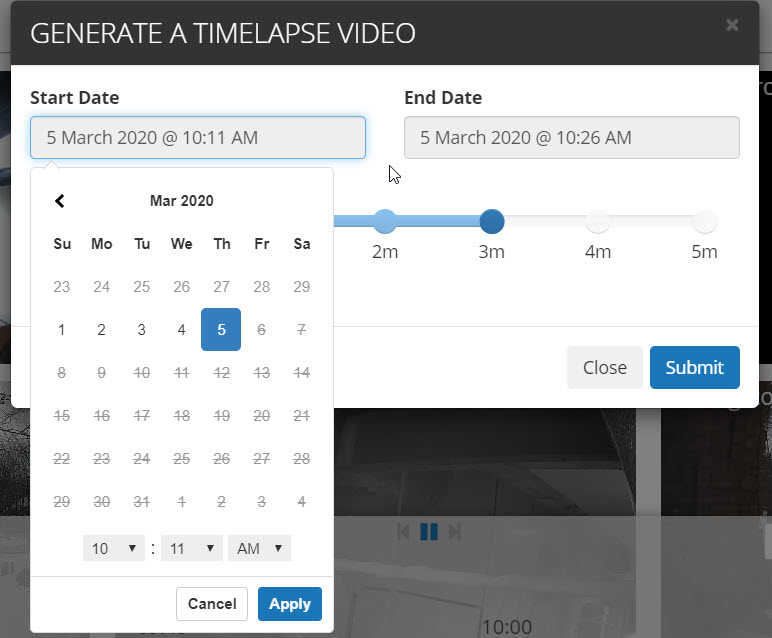
Task: Click the Su weekday header
Action: click(62, 244)
